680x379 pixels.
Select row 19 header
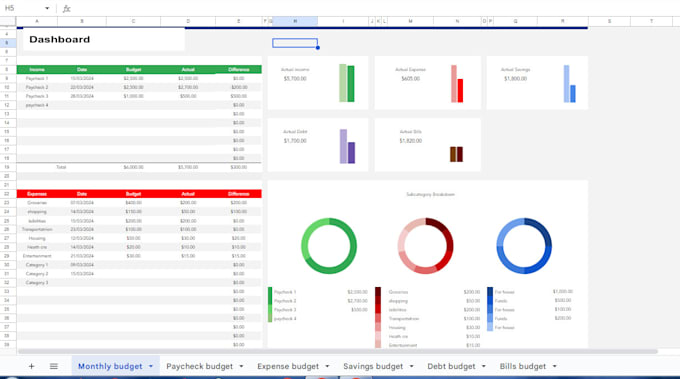pyautogui.click(x=7, y=167)
